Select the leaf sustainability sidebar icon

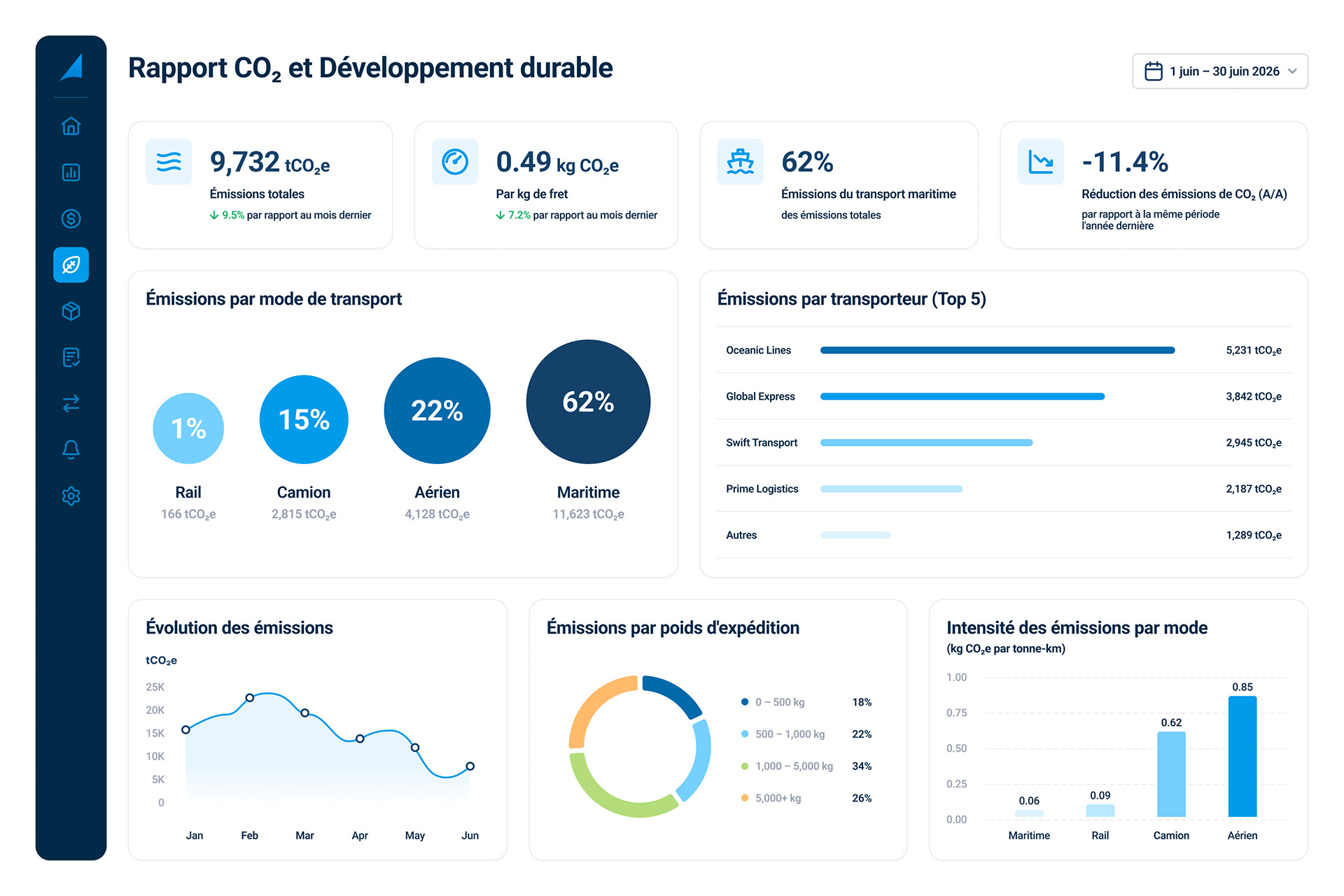click(71, 265)
